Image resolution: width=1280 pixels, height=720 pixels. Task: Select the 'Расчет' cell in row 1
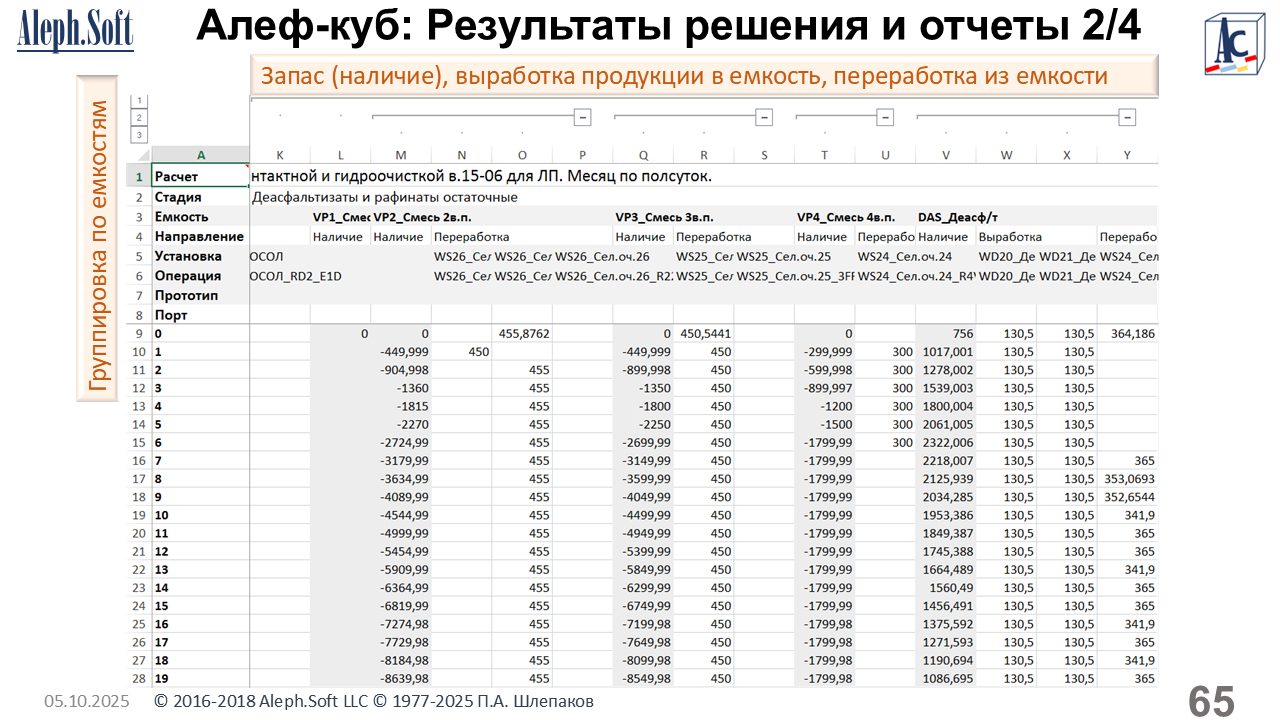(200, 177)
